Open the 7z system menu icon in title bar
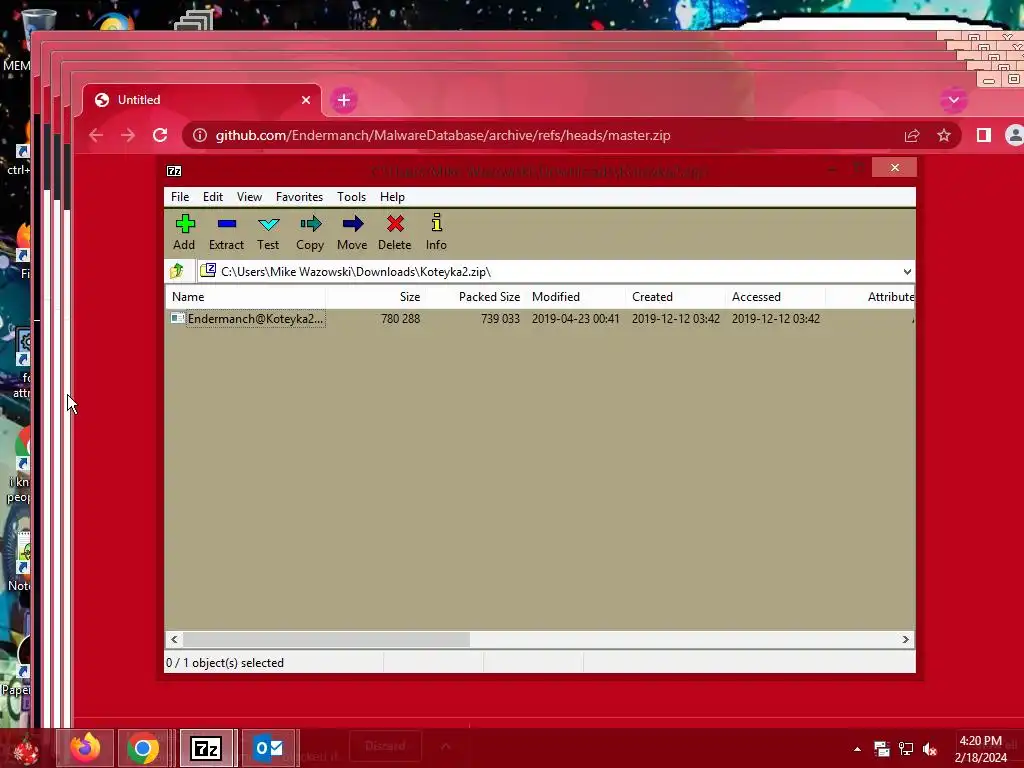 [174, 171]
